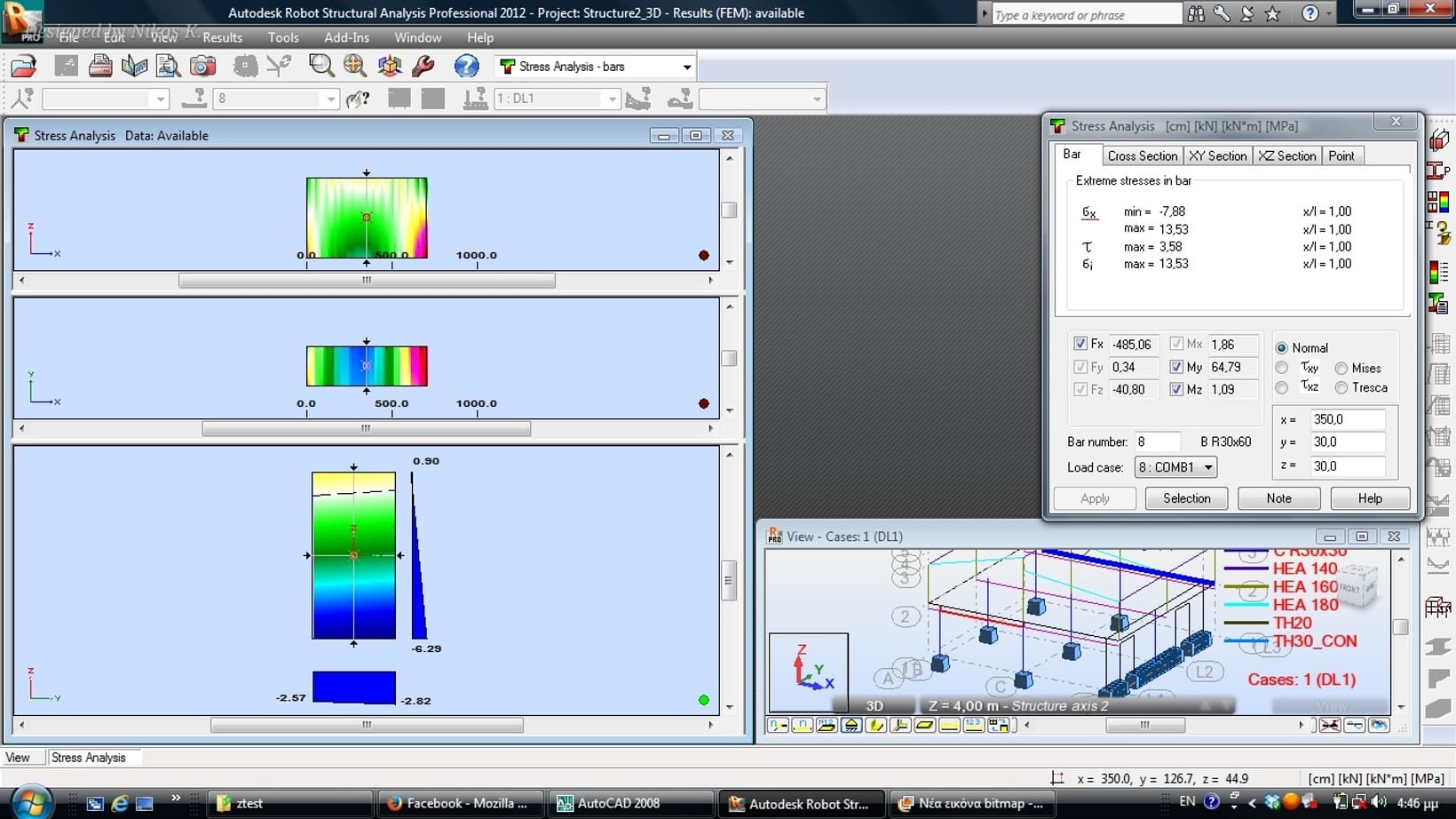Image resolution: width=1456 pixels, height=819 pixels.
Task: Click the Print icon in toolbar
Action: click(100, 67)
